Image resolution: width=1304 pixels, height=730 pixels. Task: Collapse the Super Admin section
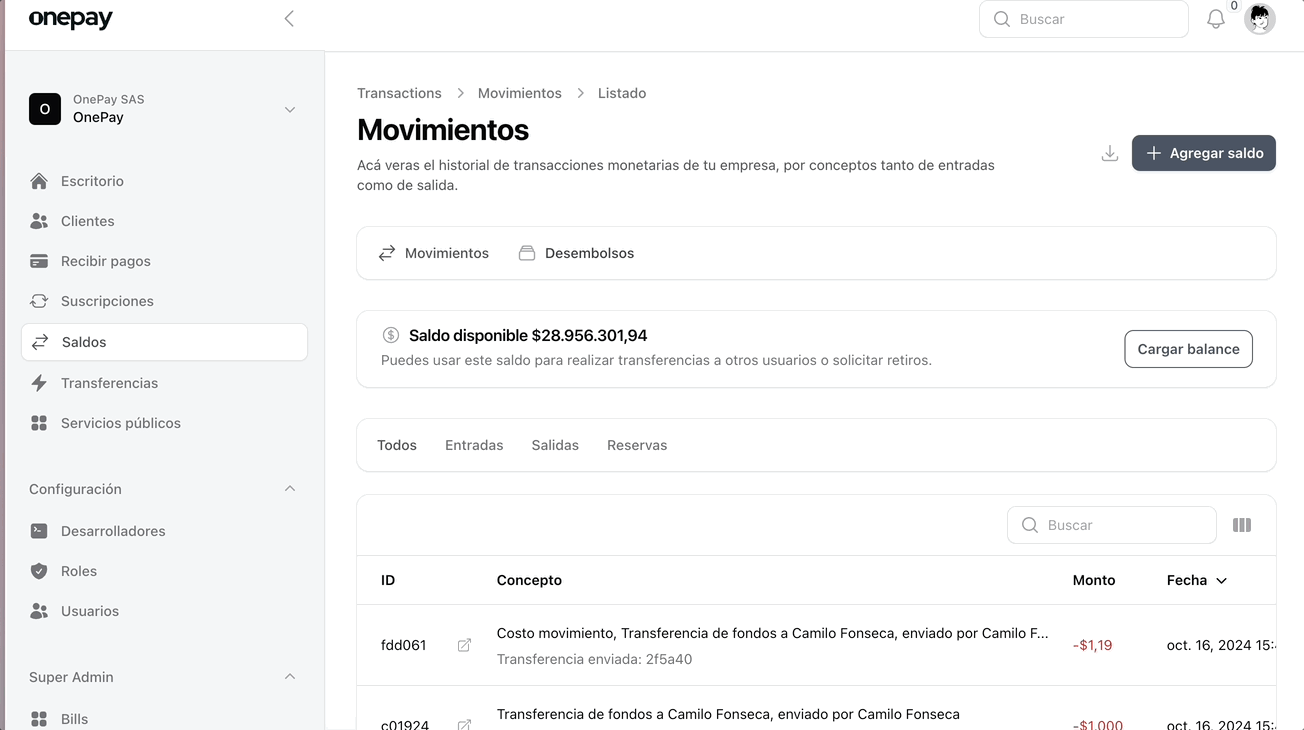tap(289, 677)
